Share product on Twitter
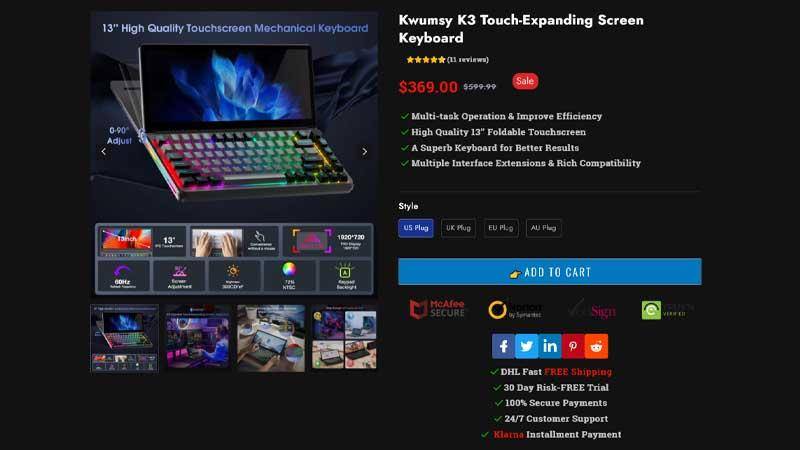Screen dimensions: 800x450 [x=526, y=346]
